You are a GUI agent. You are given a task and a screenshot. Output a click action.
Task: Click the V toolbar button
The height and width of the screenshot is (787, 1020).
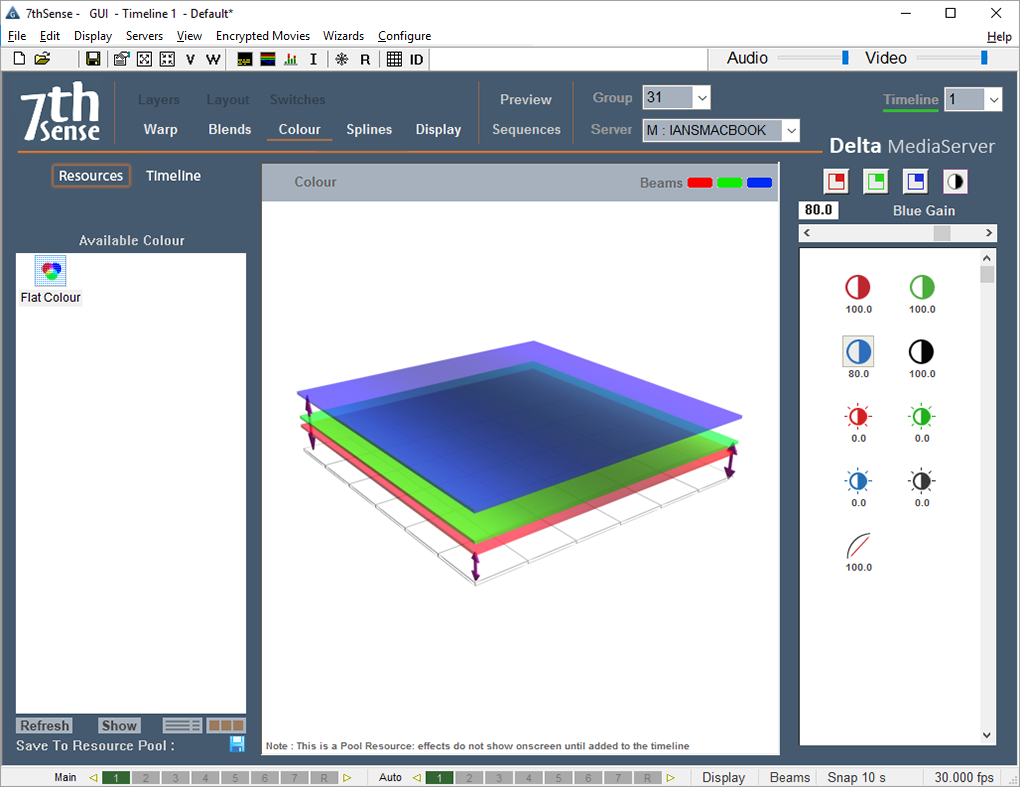pos(190,60)
